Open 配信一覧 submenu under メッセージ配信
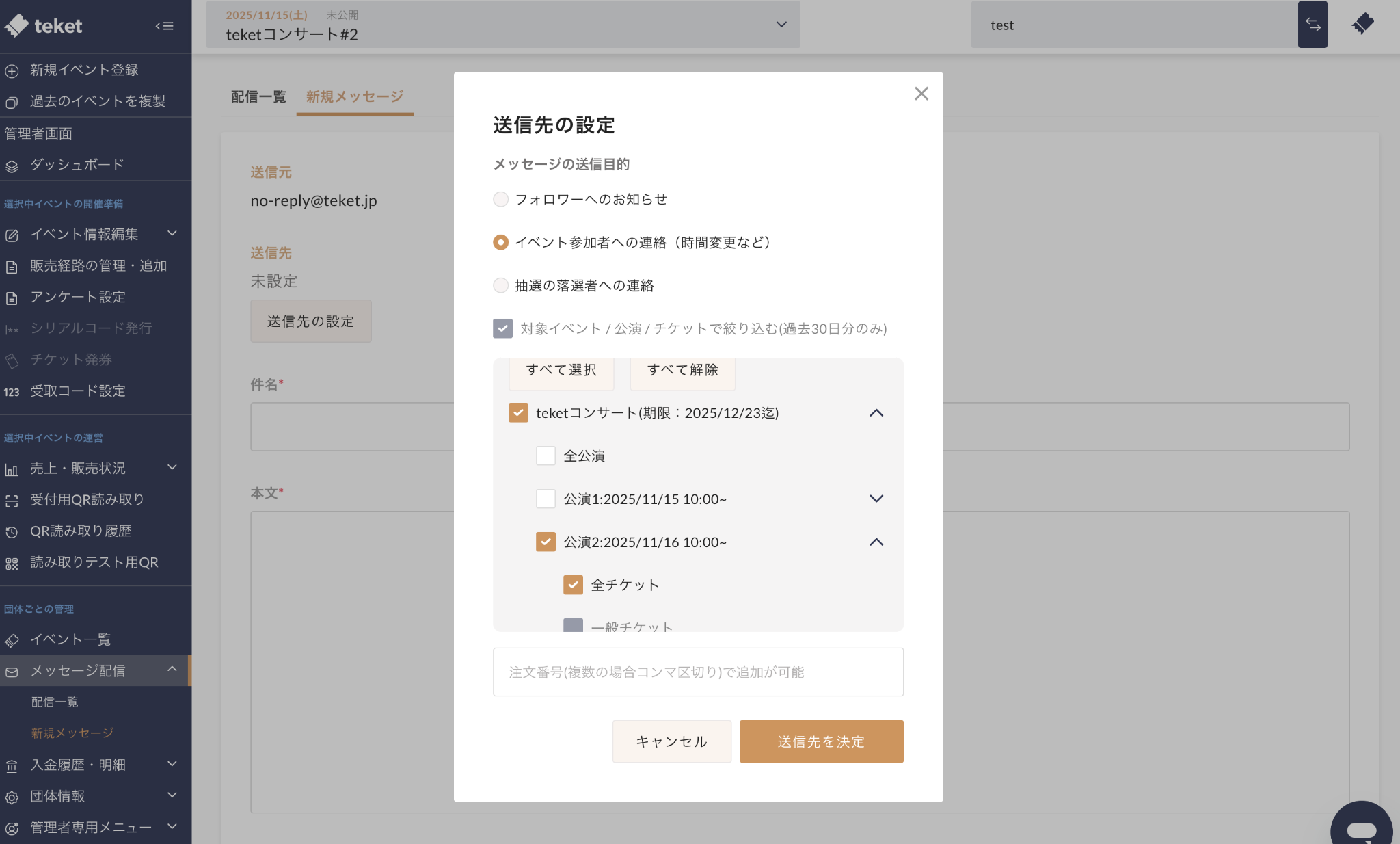Screen dimensions: 1400x844 point(55,702)
